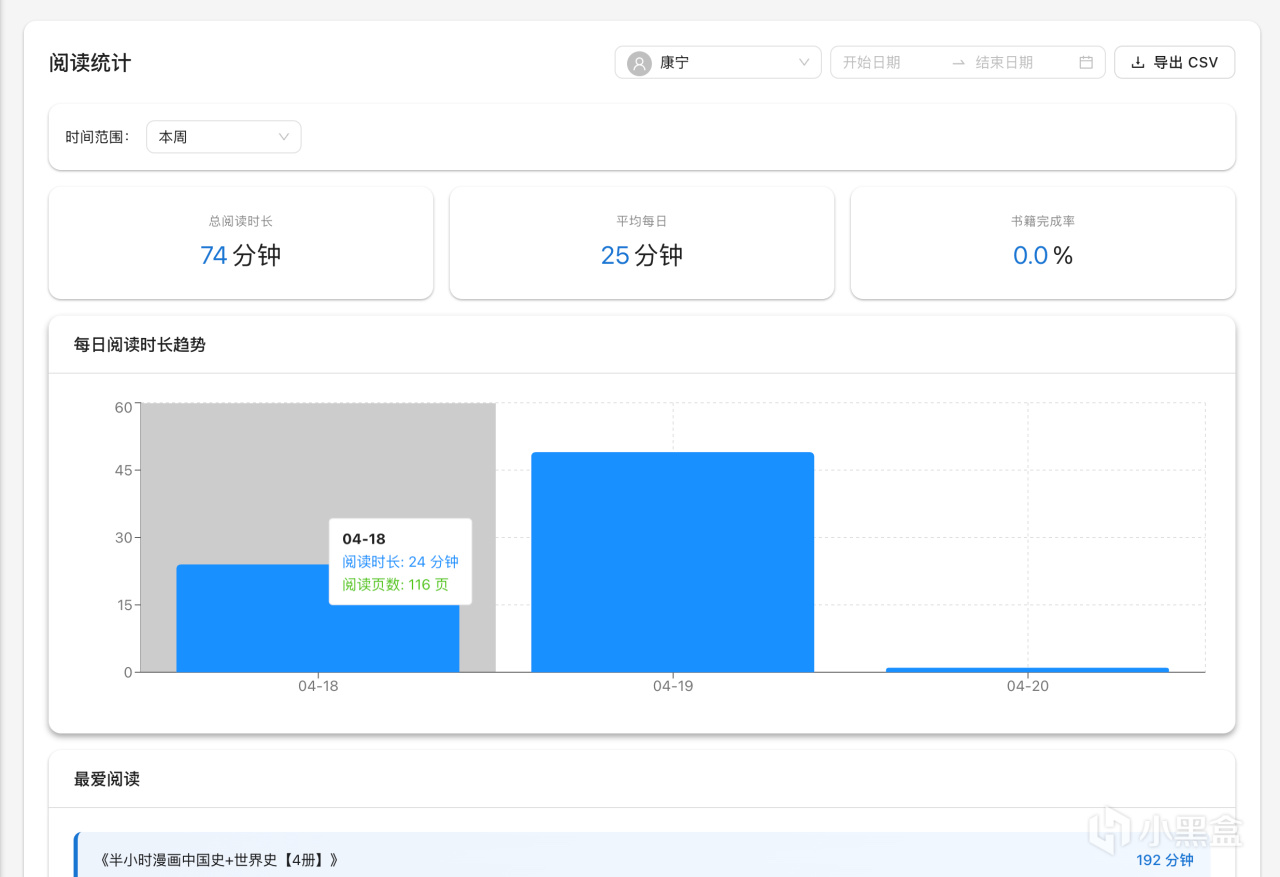Click the 04-18 x-axis label
The width and height of the screenshot is (1280, 877).
318,687
